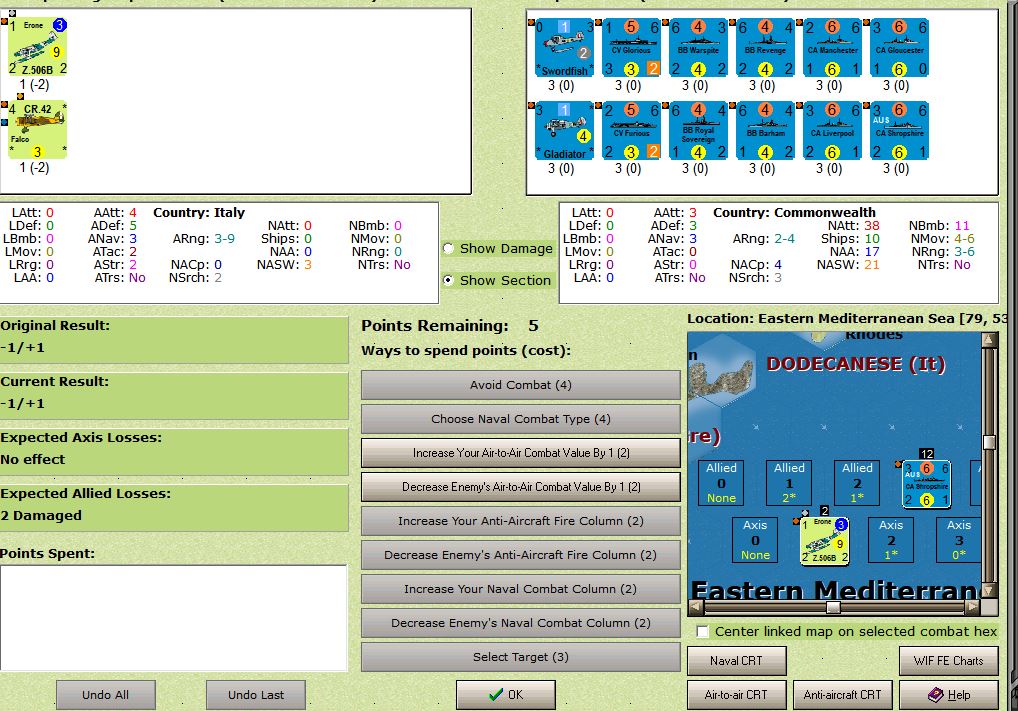Click the map's horizontal scrollbar thumb
Image resolution: width=1018 pixels, height=711 pixels.
point(833,608)
